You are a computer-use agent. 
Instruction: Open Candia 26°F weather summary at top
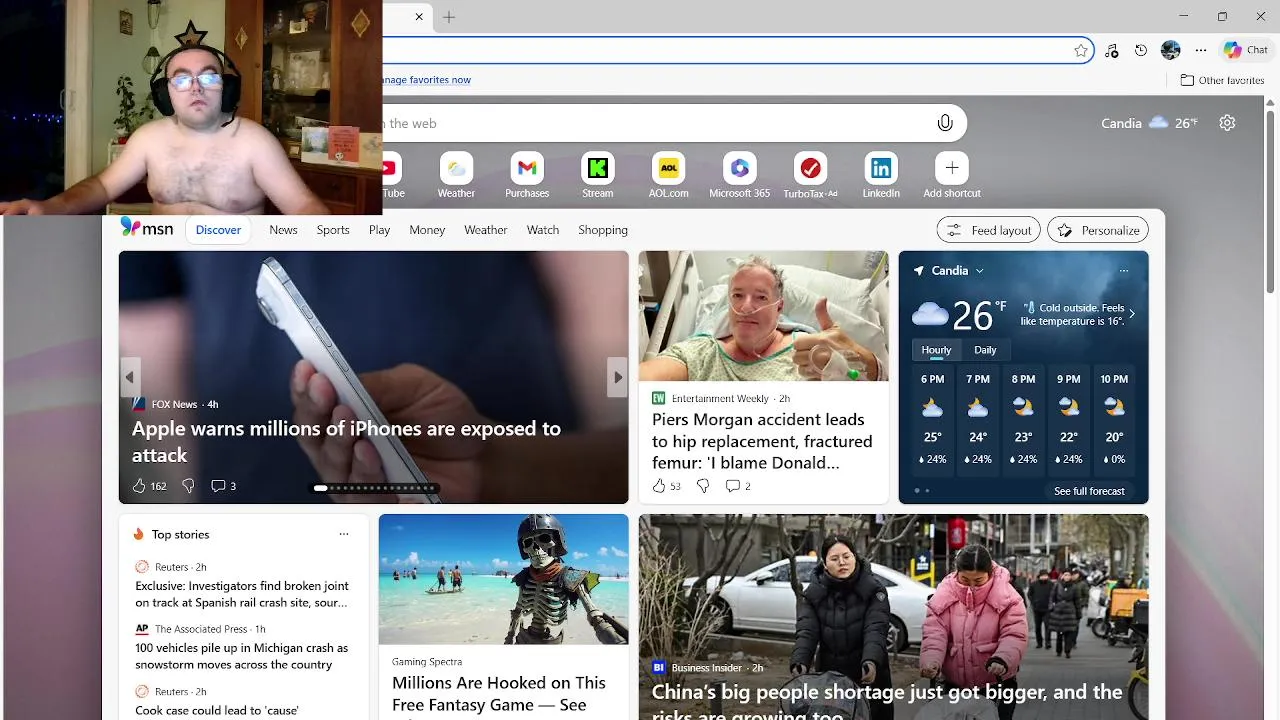(1149, 123)
